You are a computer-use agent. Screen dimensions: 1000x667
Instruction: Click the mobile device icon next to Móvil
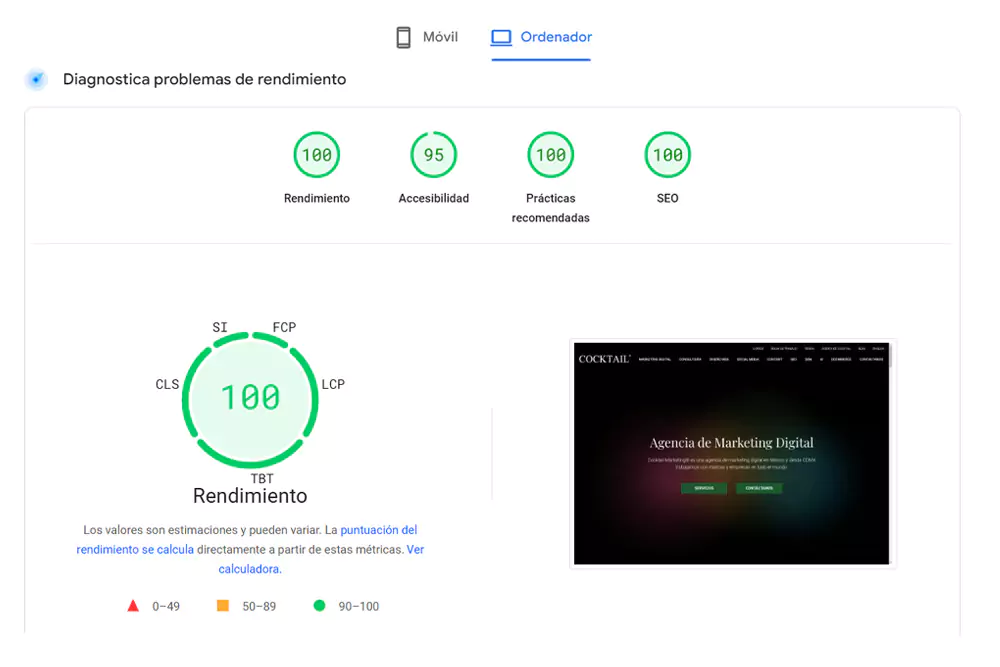point(403,36)
